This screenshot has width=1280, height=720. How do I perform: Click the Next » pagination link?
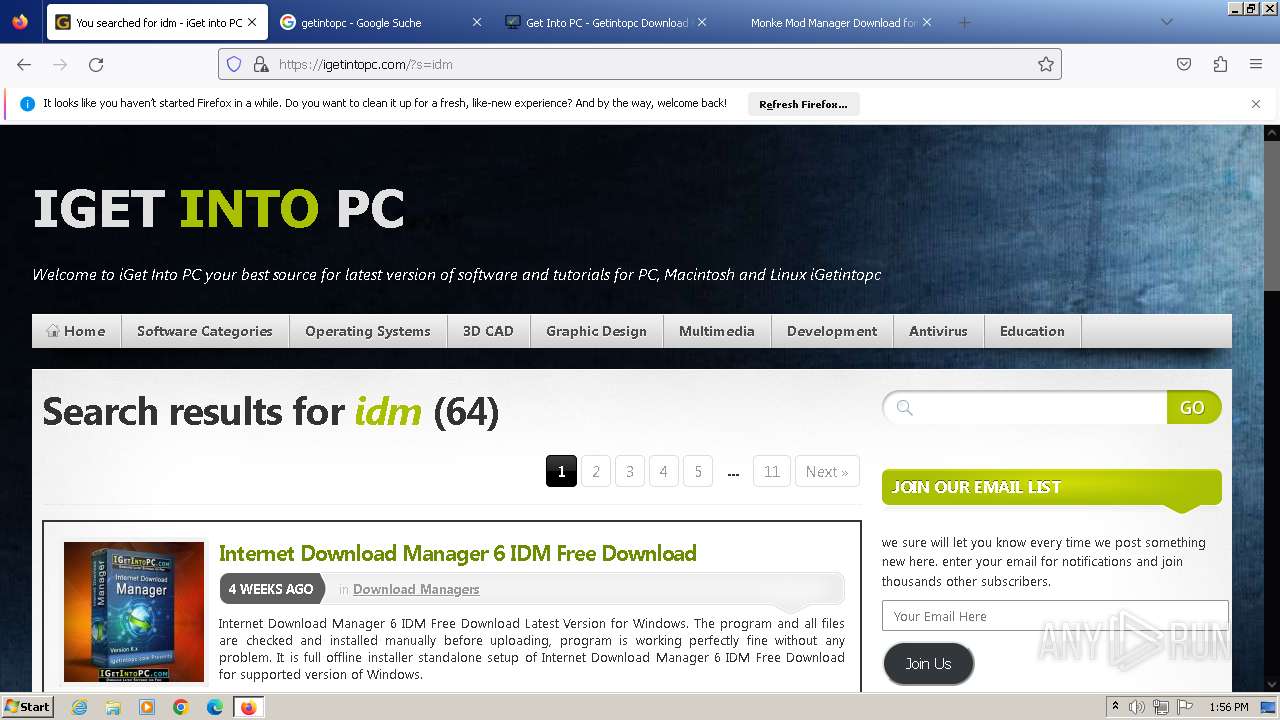point(827,471)
